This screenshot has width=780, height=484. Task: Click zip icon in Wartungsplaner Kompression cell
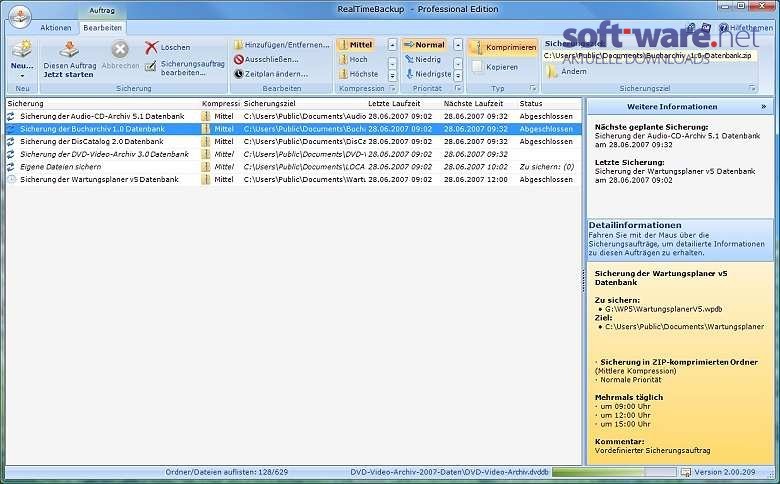click(x=206, y=179)
